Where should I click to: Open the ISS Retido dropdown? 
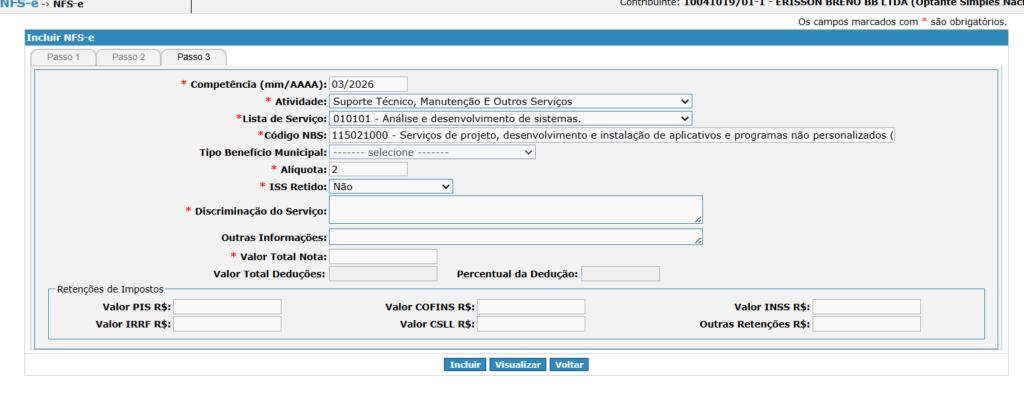click(391, 186)
